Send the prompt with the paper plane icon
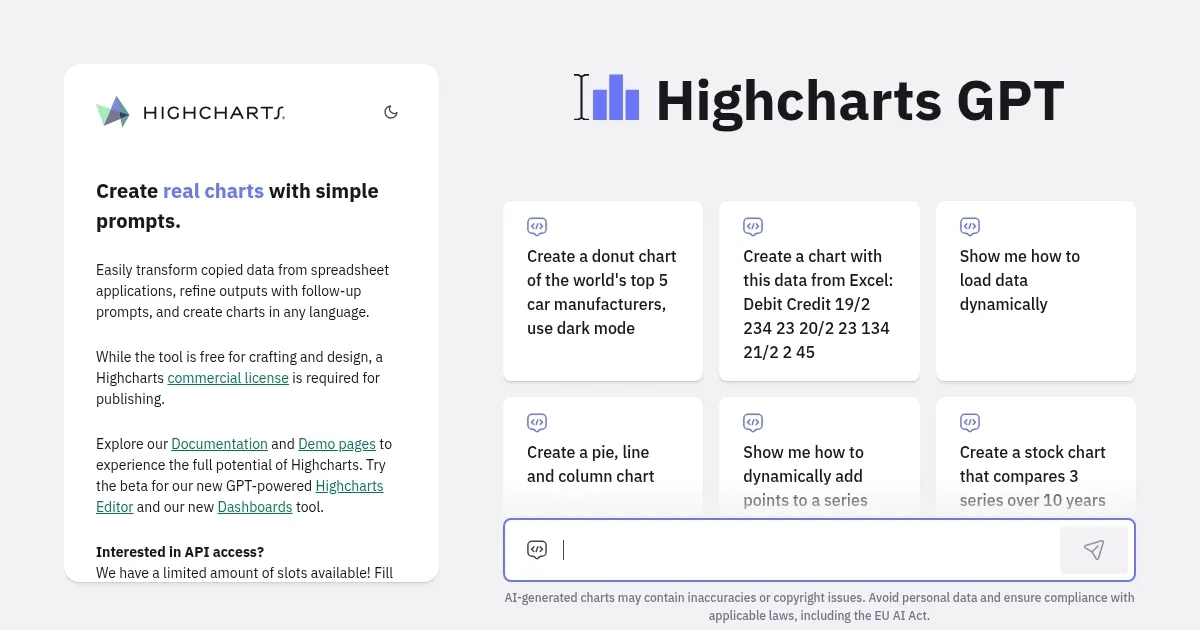 pyautogui.click(x=1094, y=549)
